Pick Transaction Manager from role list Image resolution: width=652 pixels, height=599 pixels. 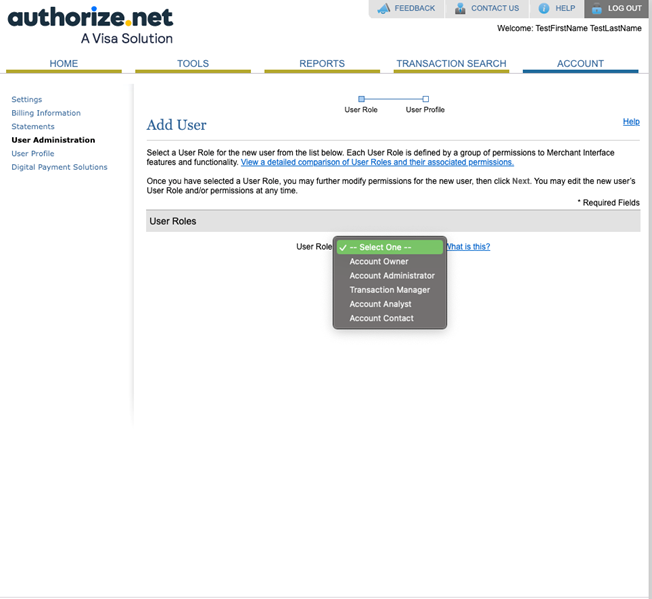389,290
